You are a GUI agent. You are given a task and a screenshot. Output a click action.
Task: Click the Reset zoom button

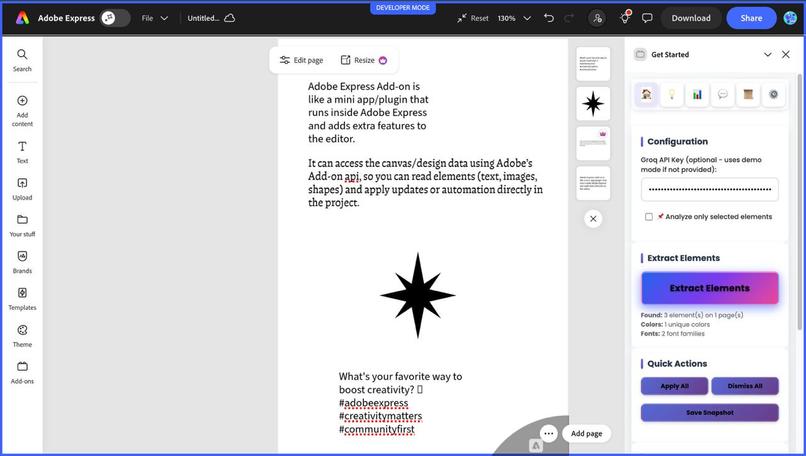(x=472, y=18)
